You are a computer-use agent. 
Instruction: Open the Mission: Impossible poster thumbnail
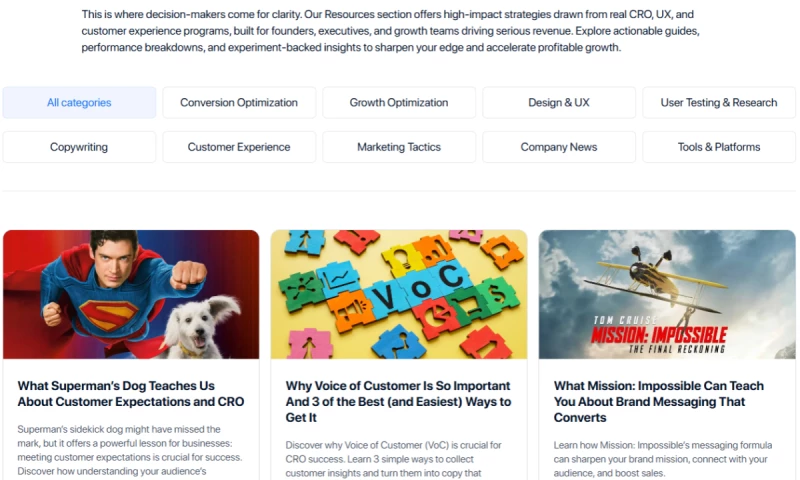click(x=667, y=294)
